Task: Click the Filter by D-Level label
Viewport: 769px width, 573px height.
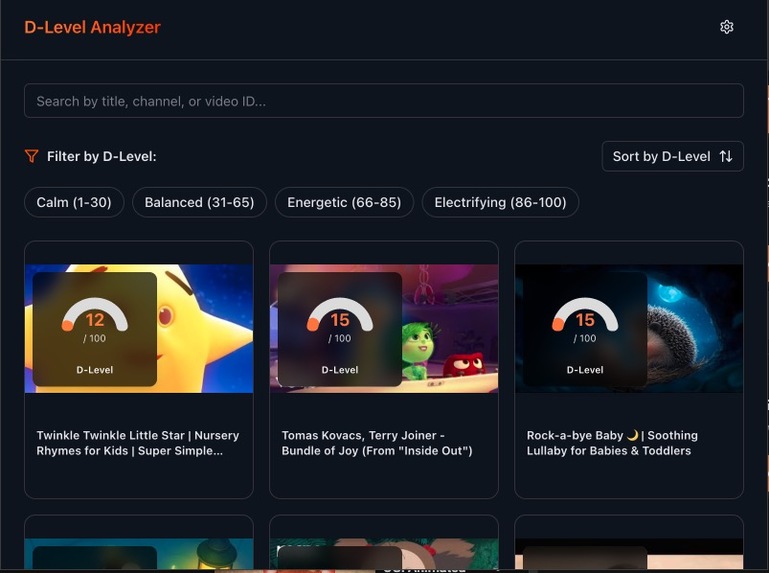Action: point(102,156)
